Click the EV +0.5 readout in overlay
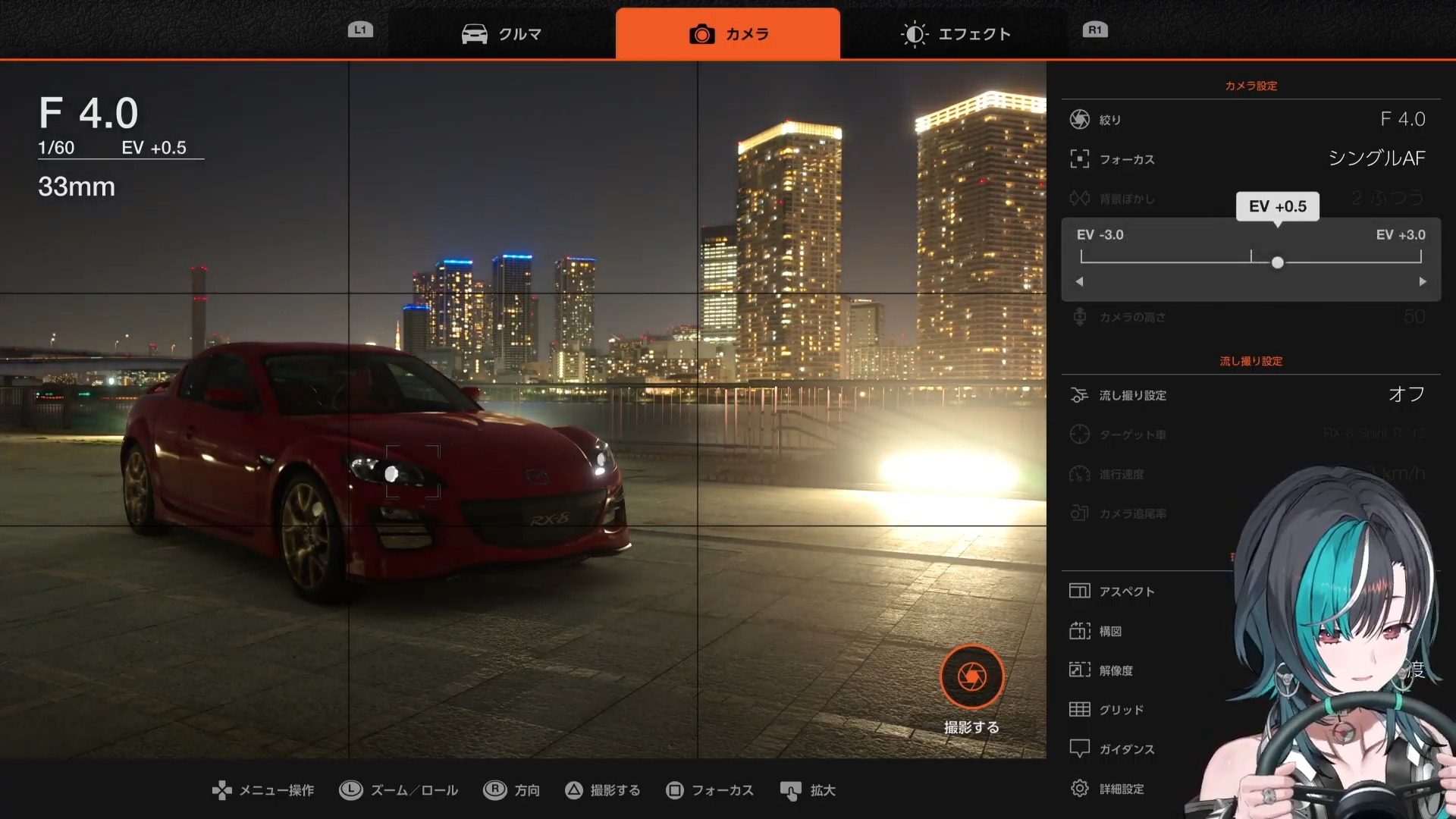The image size is (1456, 819). click(x=154, y=148)
